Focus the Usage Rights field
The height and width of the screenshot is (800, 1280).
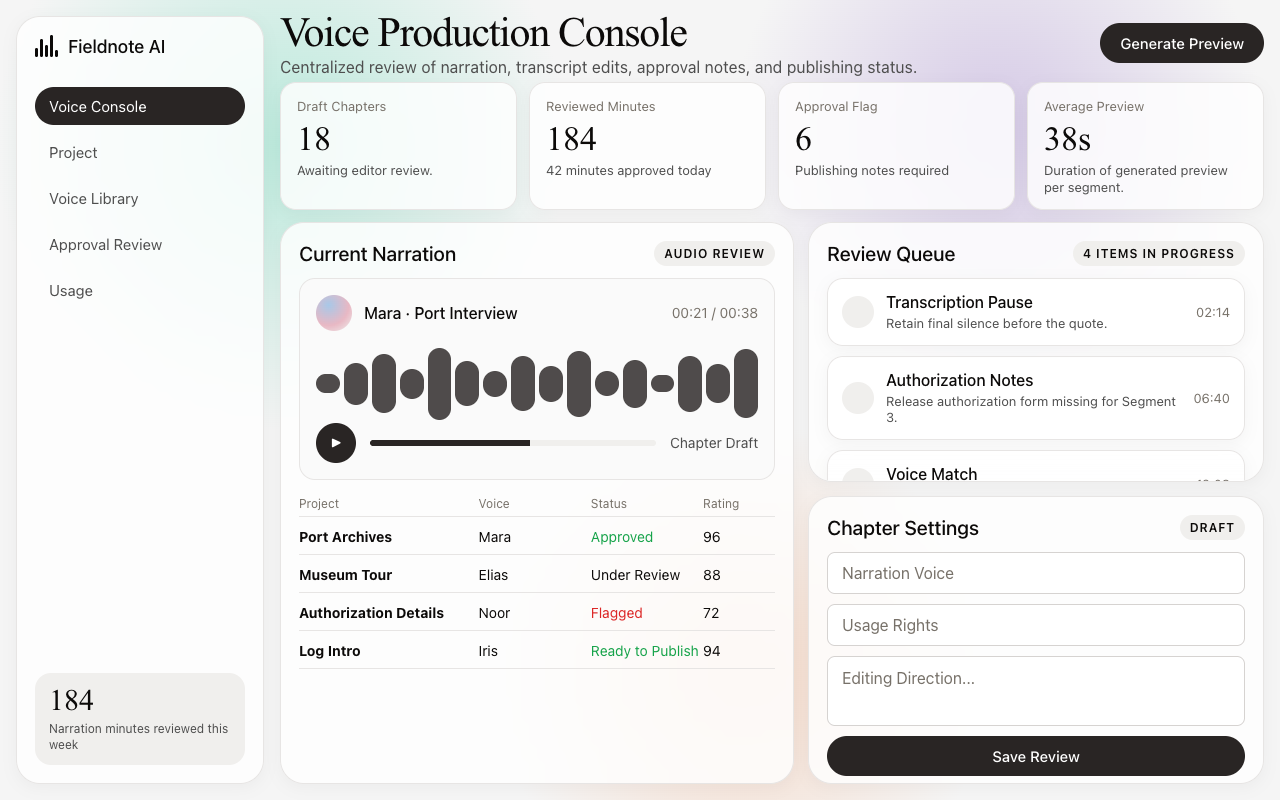pyautogui.click(x=1036, y=625)
